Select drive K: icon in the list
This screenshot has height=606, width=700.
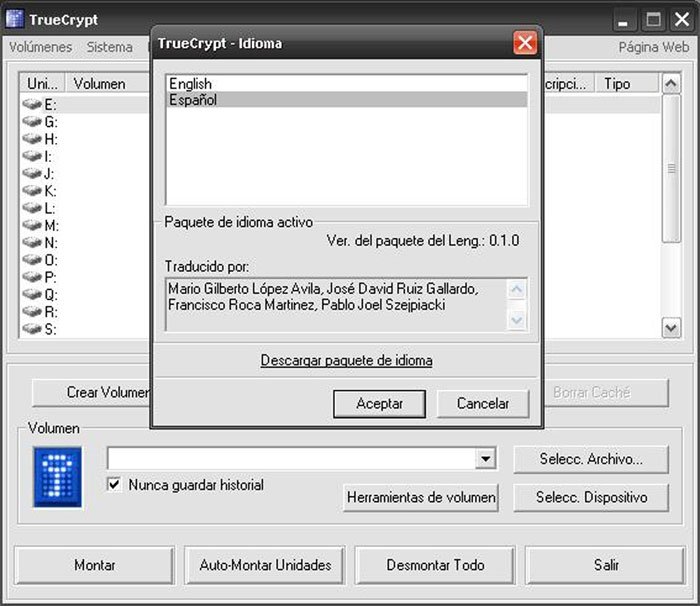click(x=32, y=191)
